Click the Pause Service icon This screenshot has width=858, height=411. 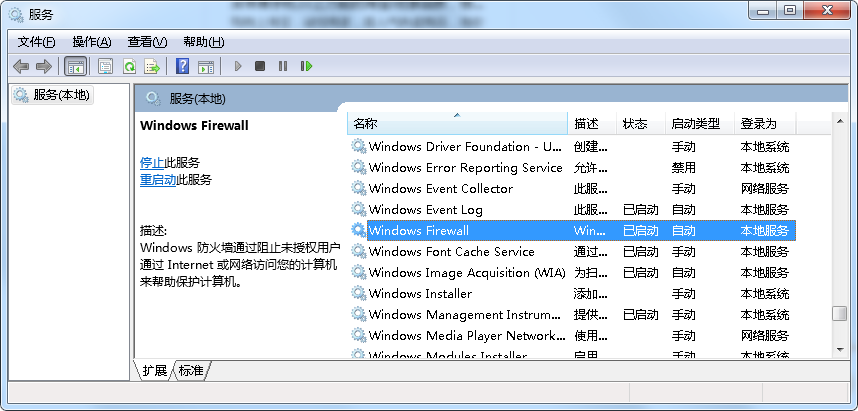pyautogui.click(x=283, y=66)
